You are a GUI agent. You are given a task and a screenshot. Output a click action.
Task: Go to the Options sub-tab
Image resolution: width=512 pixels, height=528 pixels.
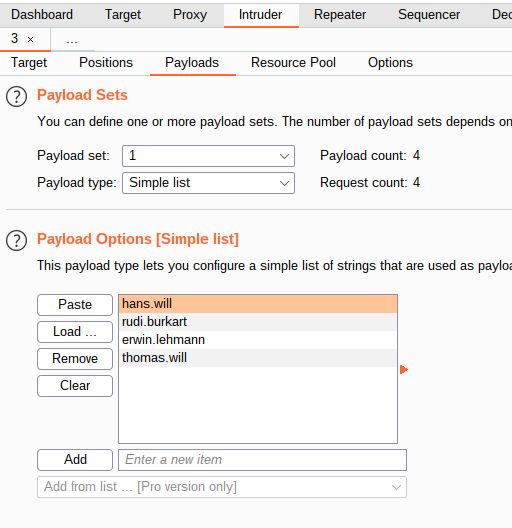click(x=390, y=63)
